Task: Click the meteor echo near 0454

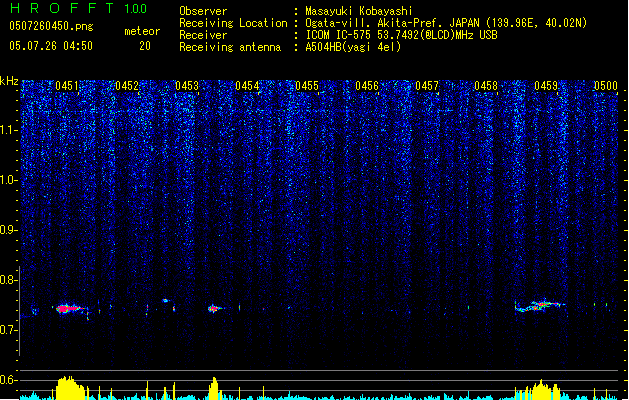Action: coord(215,309)
